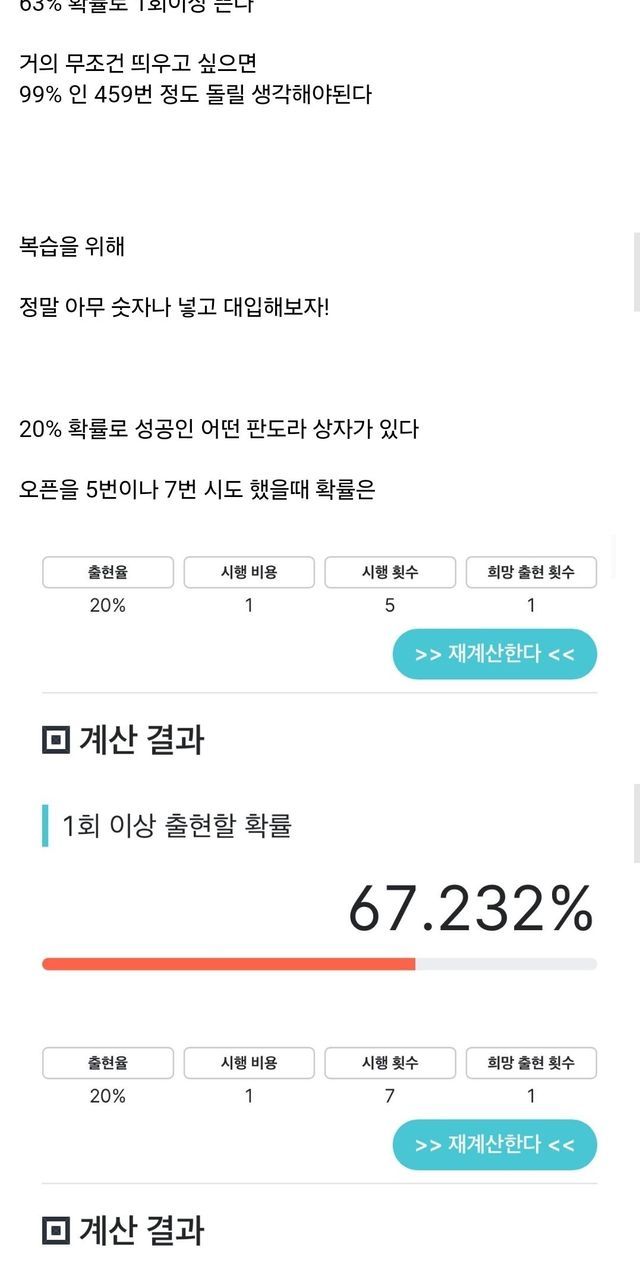The image size is (640, 1280).
Task: Click the 시행 횟수 label above the value 5
Action: [390, 573]
